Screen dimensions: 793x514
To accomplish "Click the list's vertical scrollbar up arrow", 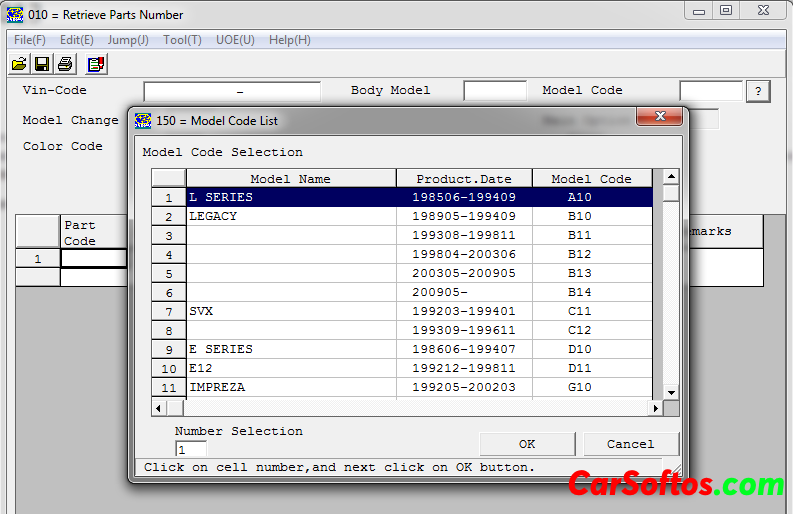I will coord(671,176).
